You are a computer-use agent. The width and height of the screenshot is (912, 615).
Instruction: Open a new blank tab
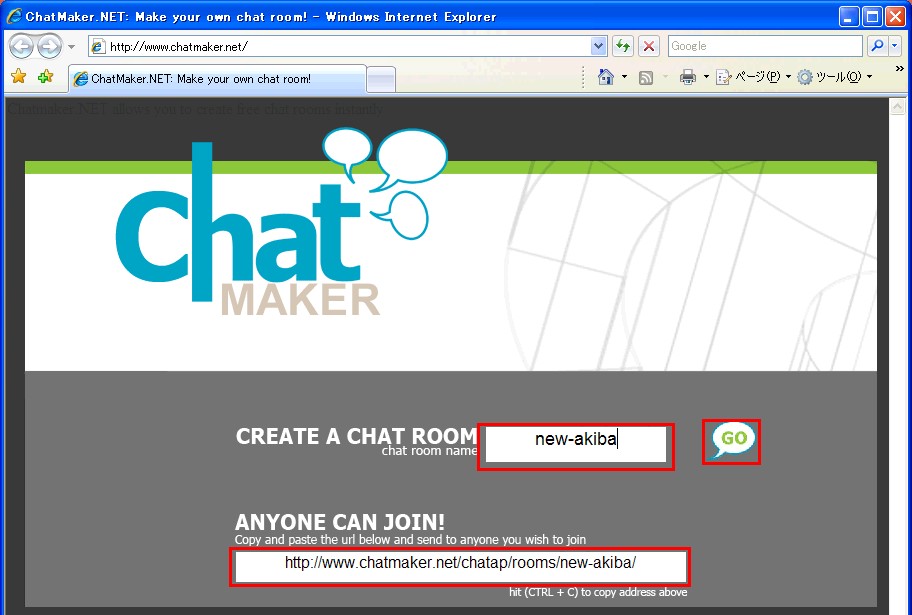point(382,80)
